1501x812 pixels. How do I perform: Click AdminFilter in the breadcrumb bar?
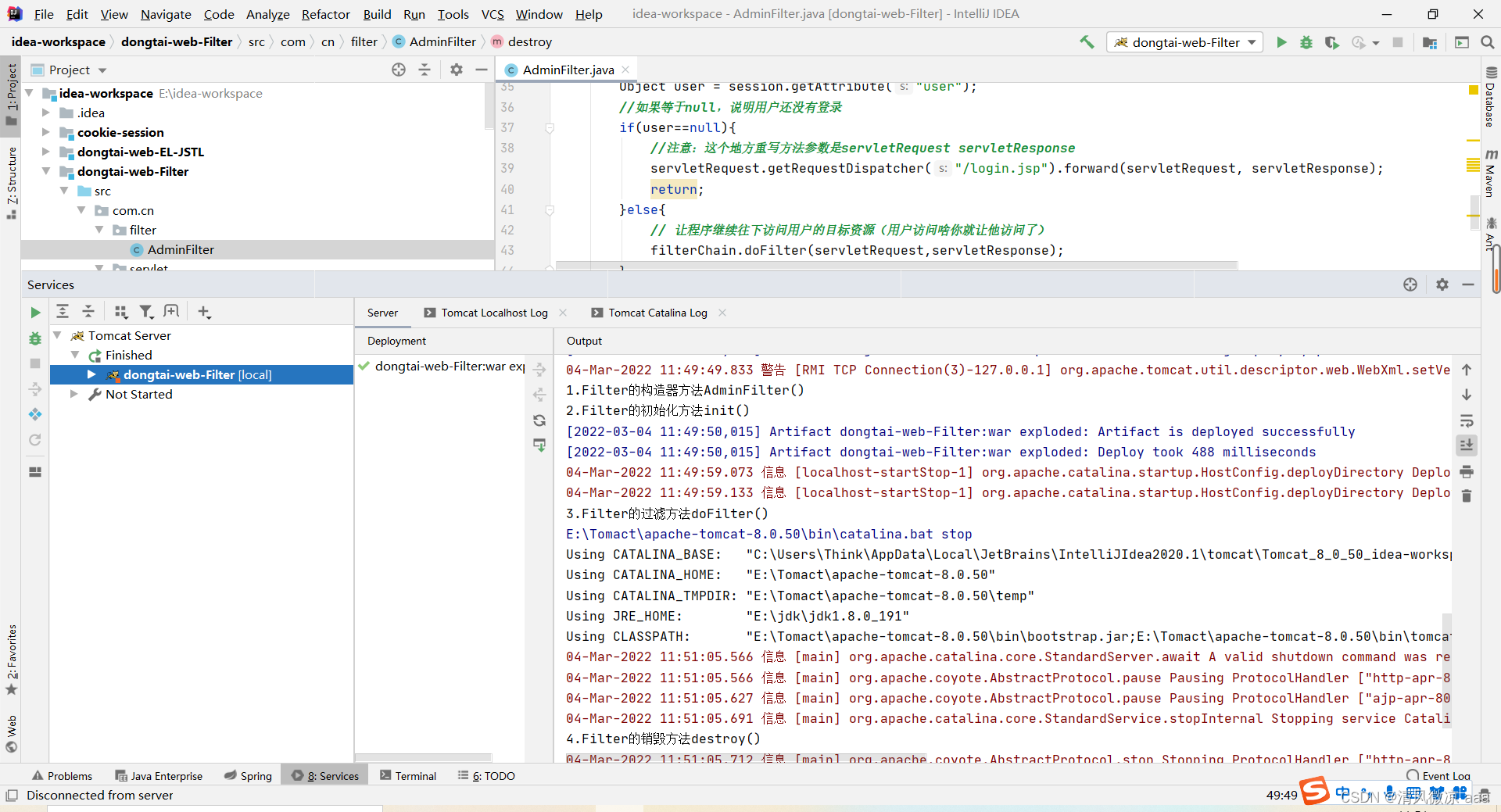tap(435, 42)
